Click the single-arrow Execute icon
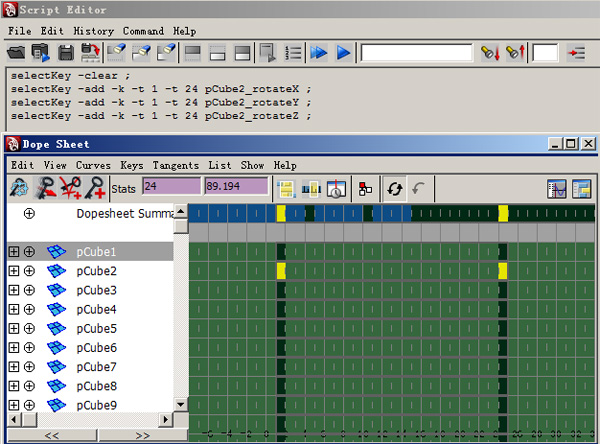600x444 pixels. tap(343, 52)
